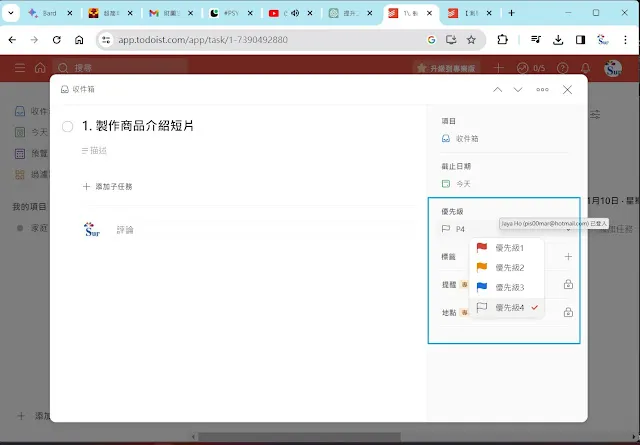Screen dimensions: 640x445
Task: Open the three-dot more actions menu
Action: coord(542,90)
